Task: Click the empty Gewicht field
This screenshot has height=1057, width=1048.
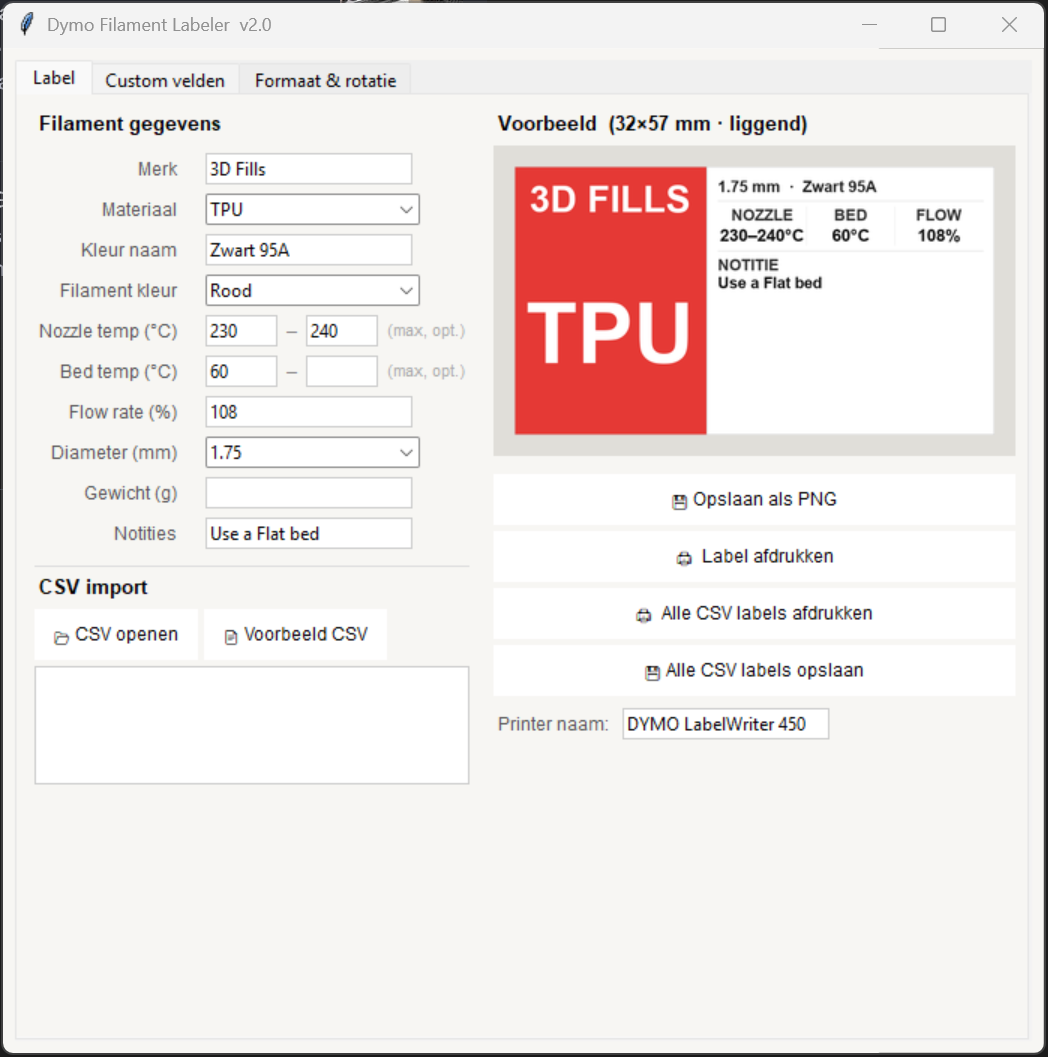Action: tap(309, 493)
